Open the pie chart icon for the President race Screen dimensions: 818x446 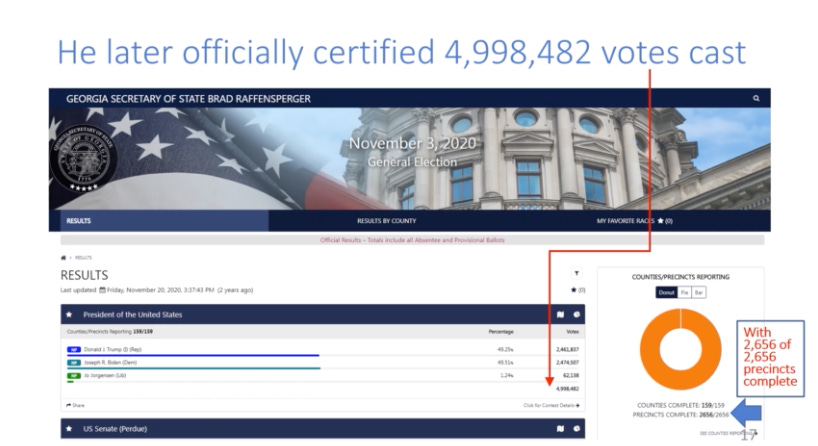coord(576,315)
